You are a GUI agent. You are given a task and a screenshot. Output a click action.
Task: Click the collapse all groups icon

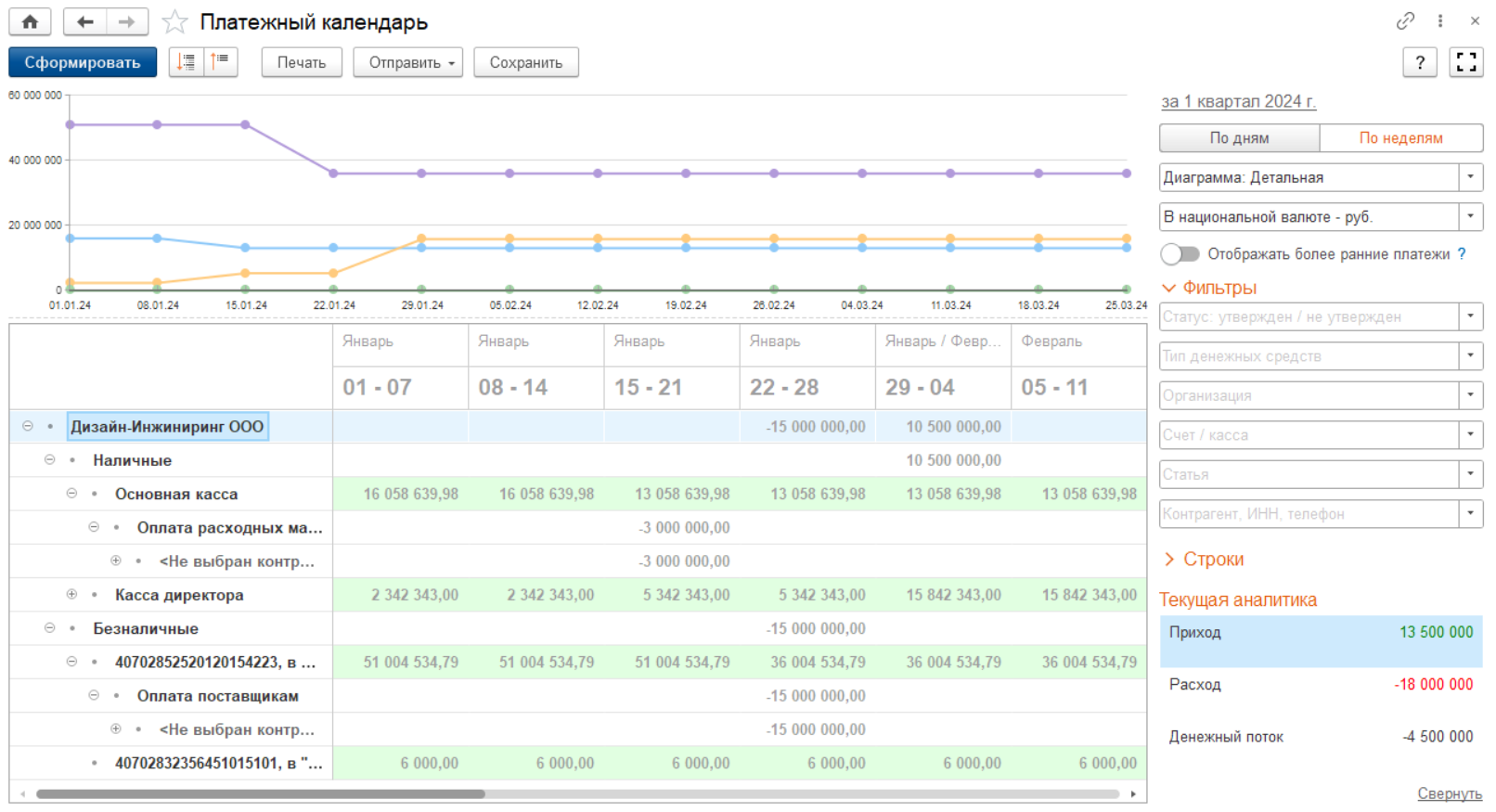[x=220, y=62]
